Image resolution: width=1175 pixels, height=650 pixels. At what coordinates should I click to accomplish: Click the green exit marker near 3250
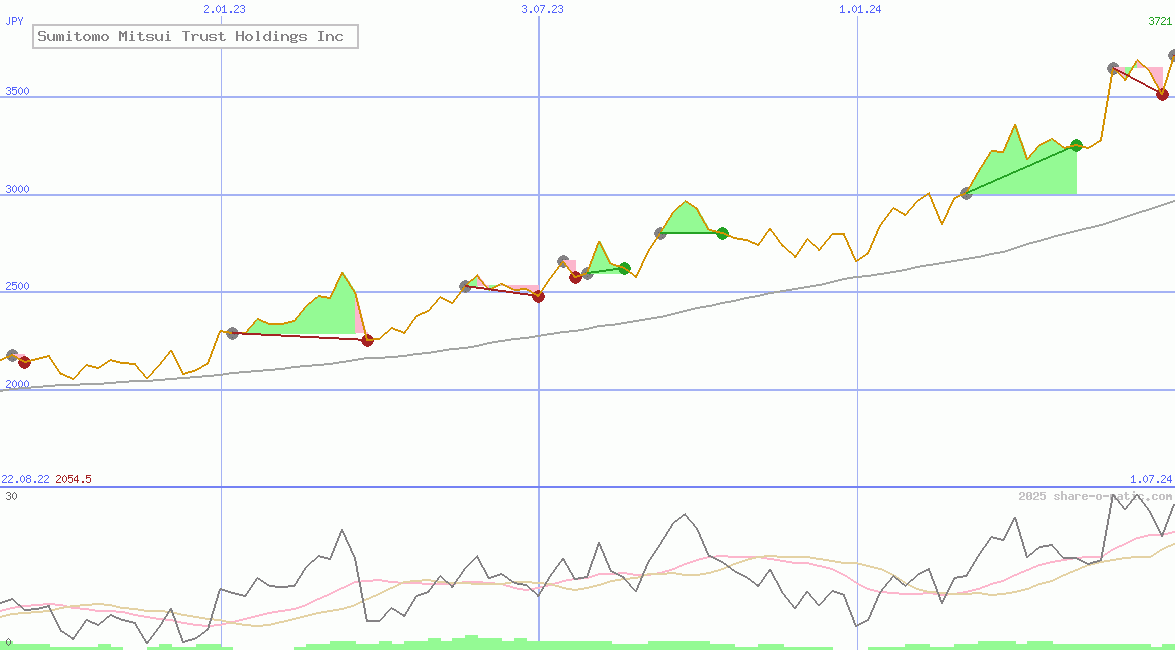point(1076,145)
